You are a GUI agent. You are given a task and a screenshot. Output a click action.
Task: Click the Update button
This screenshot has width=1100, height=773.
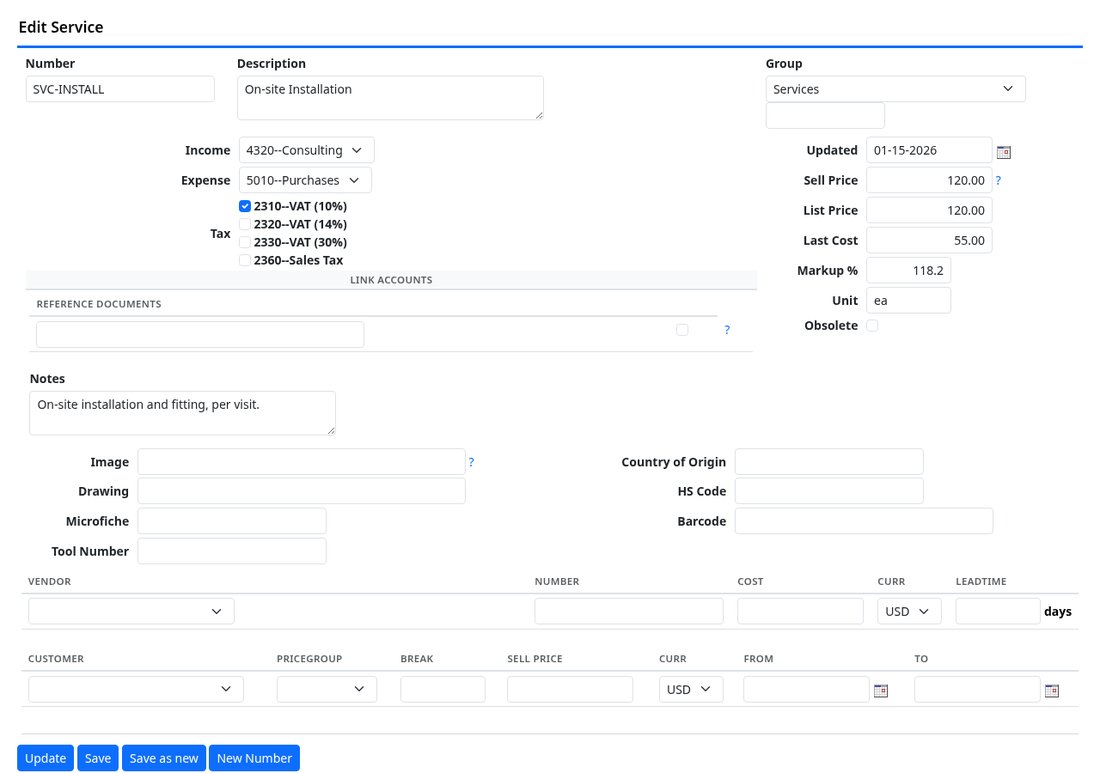(46, 758)
